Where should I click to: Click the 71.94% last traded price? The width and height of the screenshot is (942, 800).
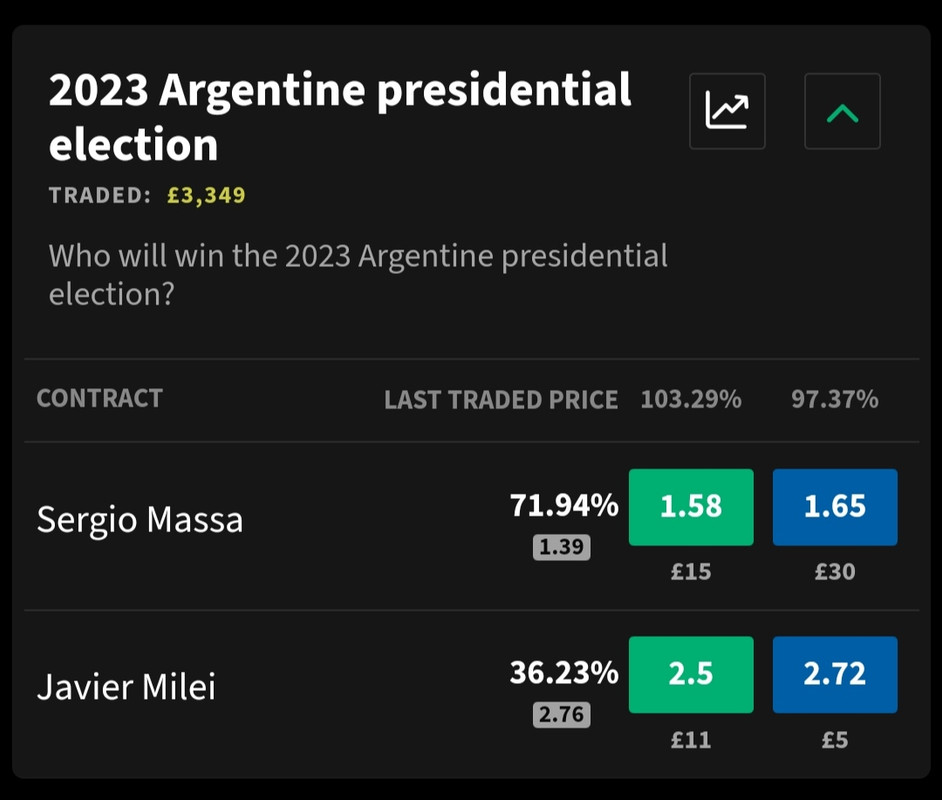click(564, 505)
